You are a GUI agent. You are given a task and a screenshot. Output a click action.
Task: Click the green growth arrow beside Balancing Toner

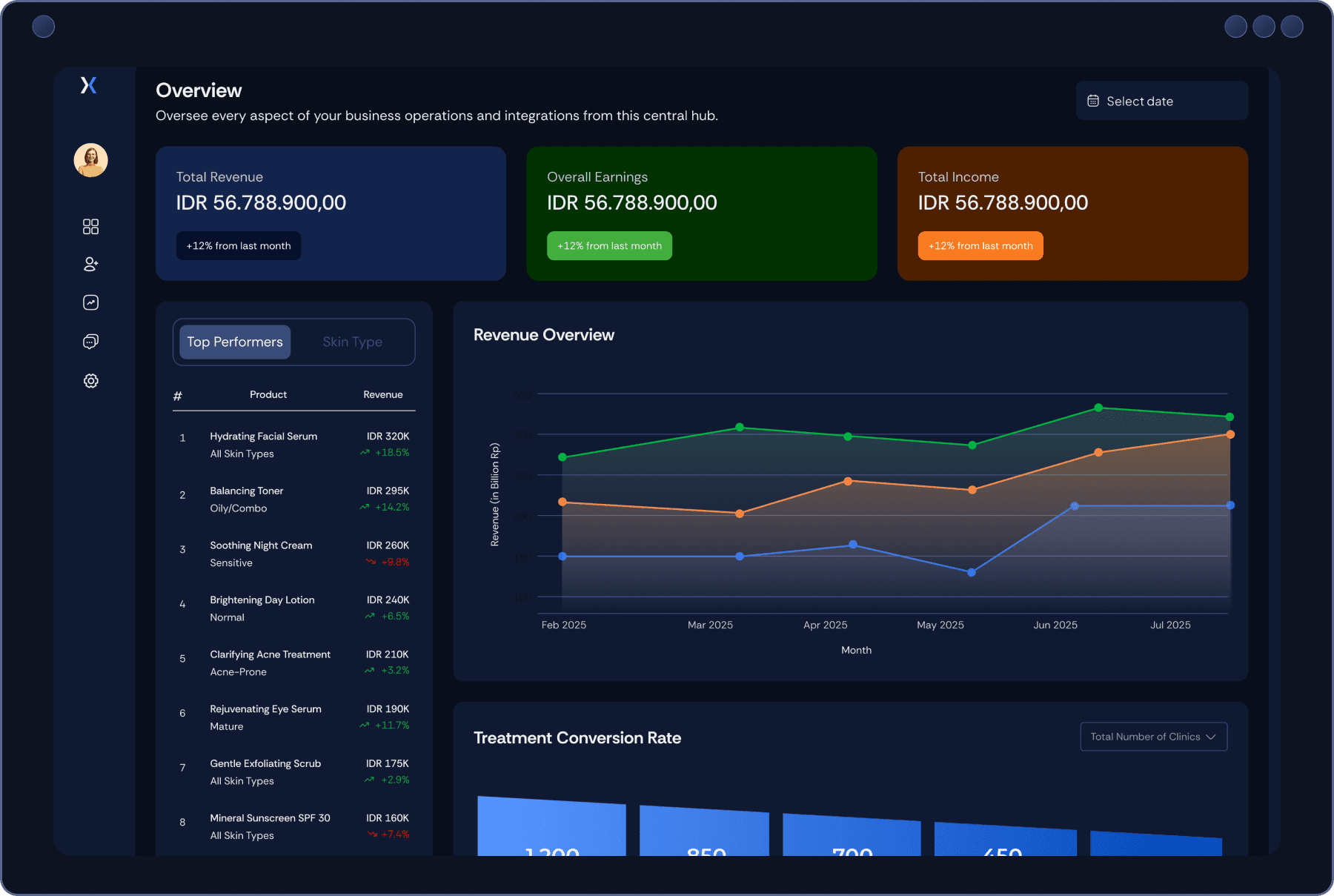[364, 508]
